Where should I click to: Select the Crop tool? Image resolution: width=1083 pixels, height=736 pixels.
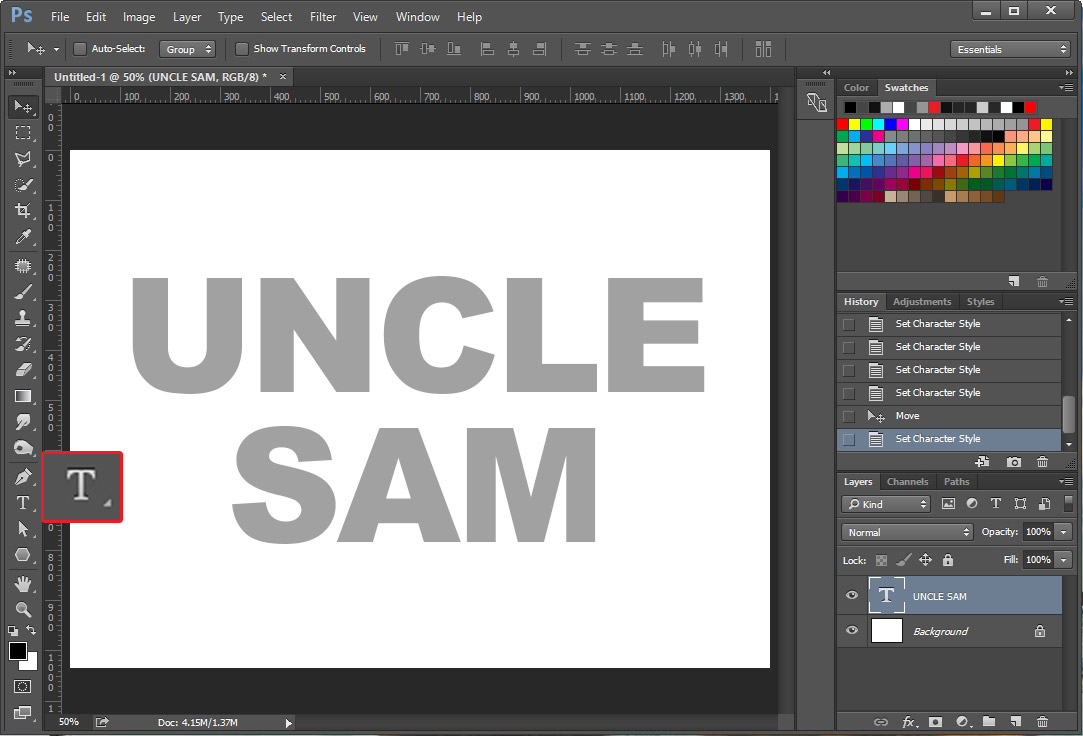pos(22,211)
